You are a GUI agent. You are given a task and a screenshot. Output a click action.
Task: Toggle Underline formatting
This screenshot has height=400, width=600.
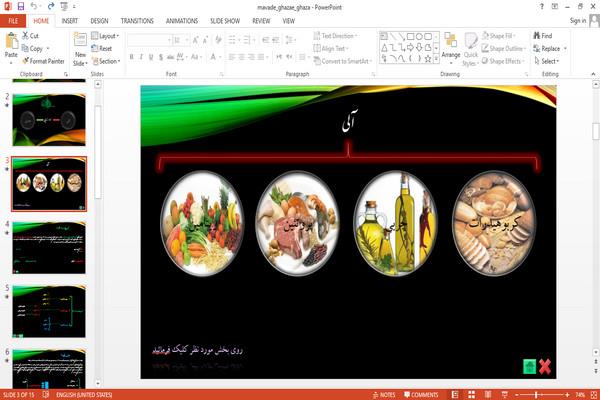coord(151,57)
